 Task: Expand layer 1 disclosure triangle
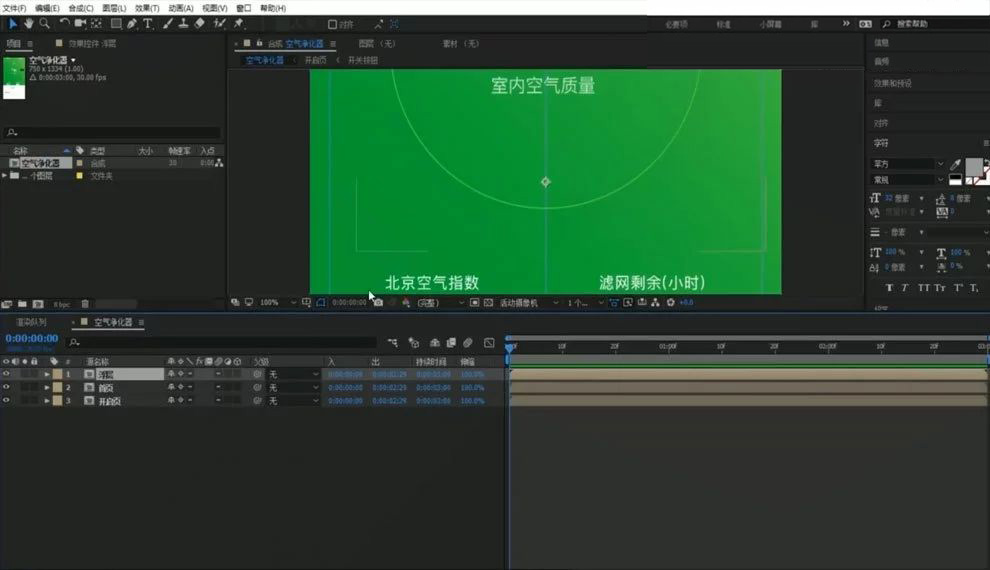(x=47, y=374)
